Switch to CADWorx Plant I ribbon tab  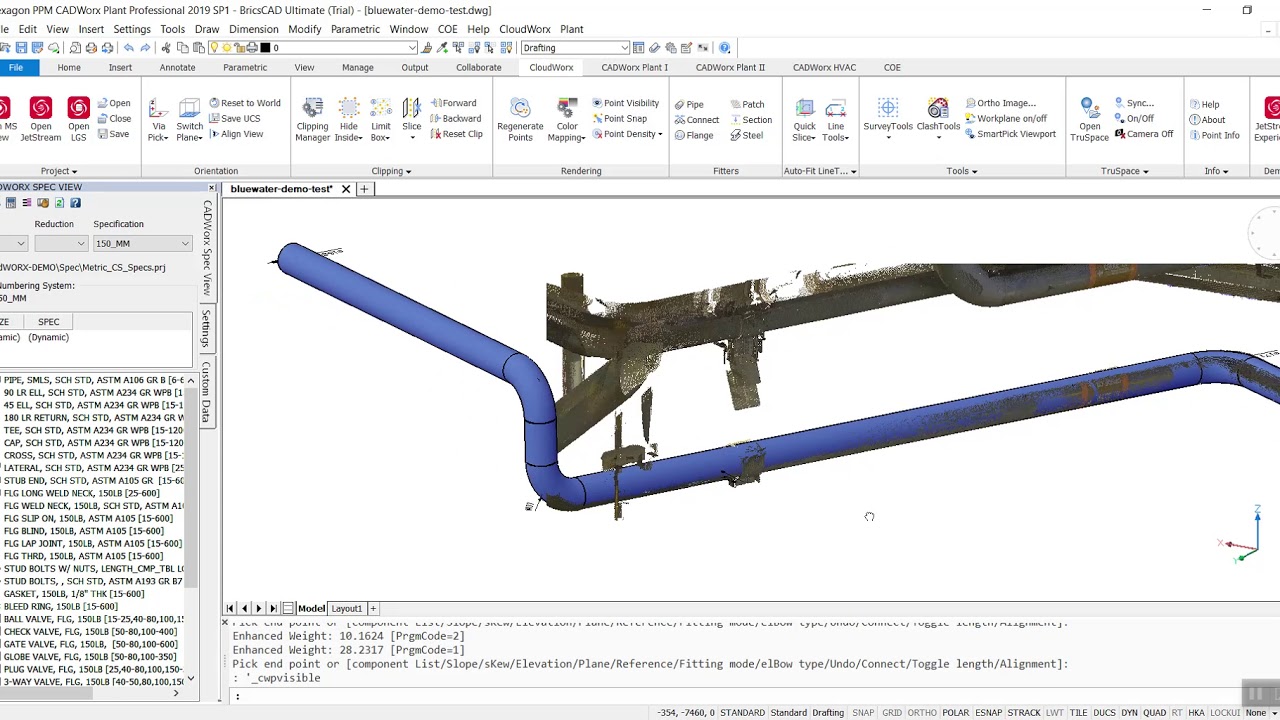click(634, 67)
